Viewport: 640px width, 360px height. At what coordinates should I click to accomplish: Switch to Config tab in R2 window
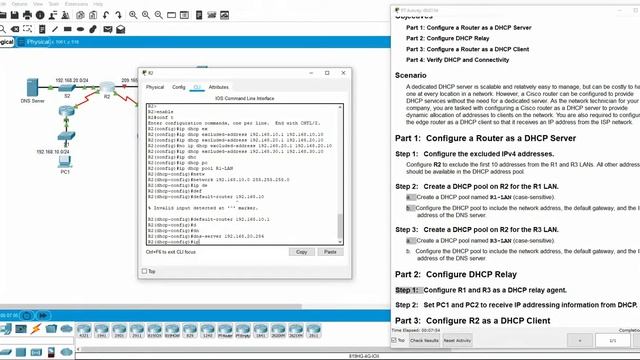178,87
